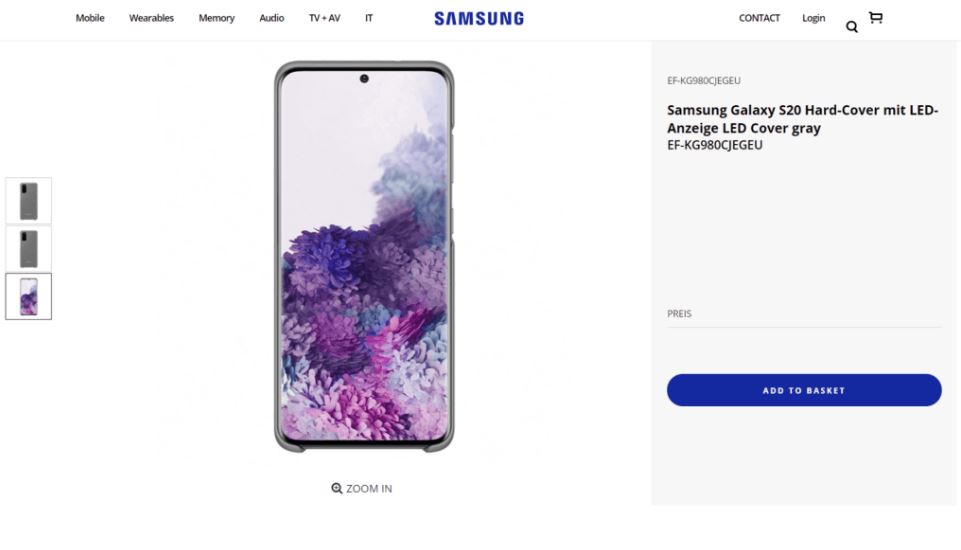The width and height of the screenshot is (961, 550).
Task: Click the CONTACT link
Action: (x=759, y=18)
